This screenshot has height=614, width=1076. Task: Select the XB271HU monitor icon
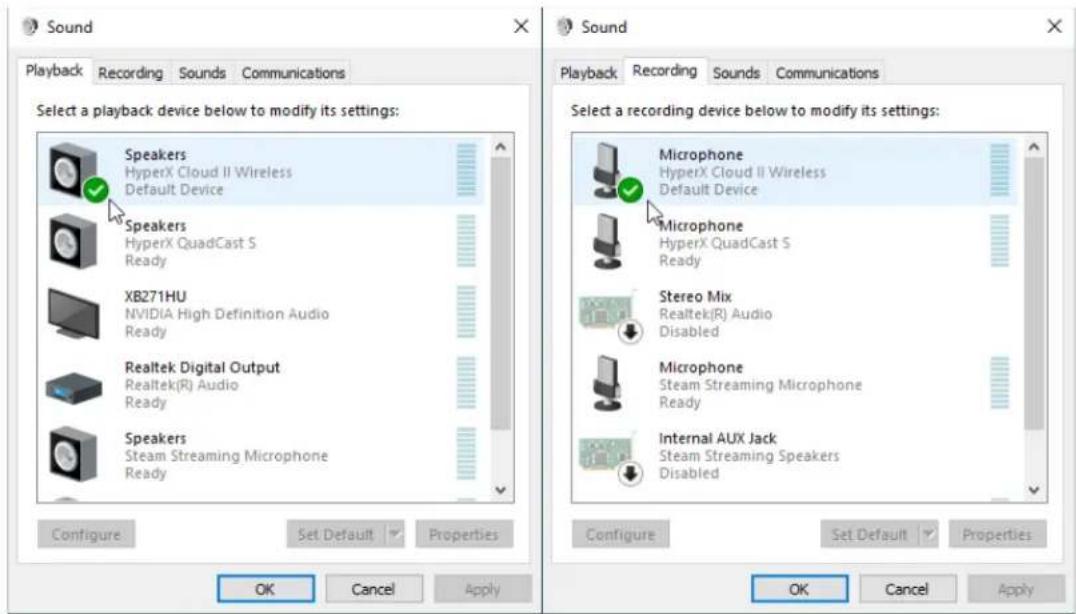73,314
